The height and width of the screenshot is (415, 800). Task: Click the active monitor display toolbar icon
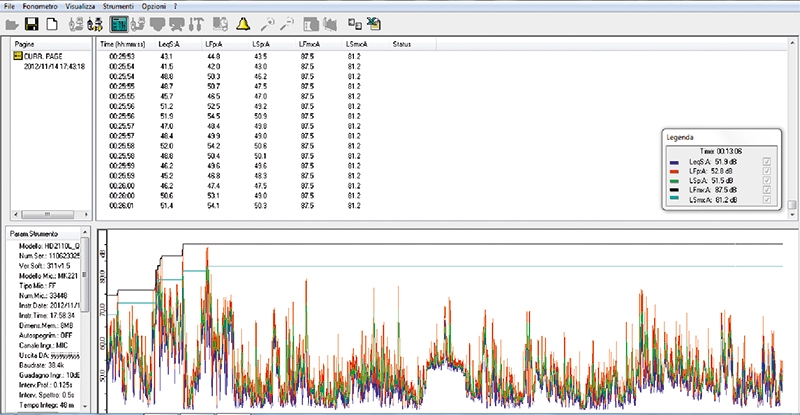[x=118, y=23]
